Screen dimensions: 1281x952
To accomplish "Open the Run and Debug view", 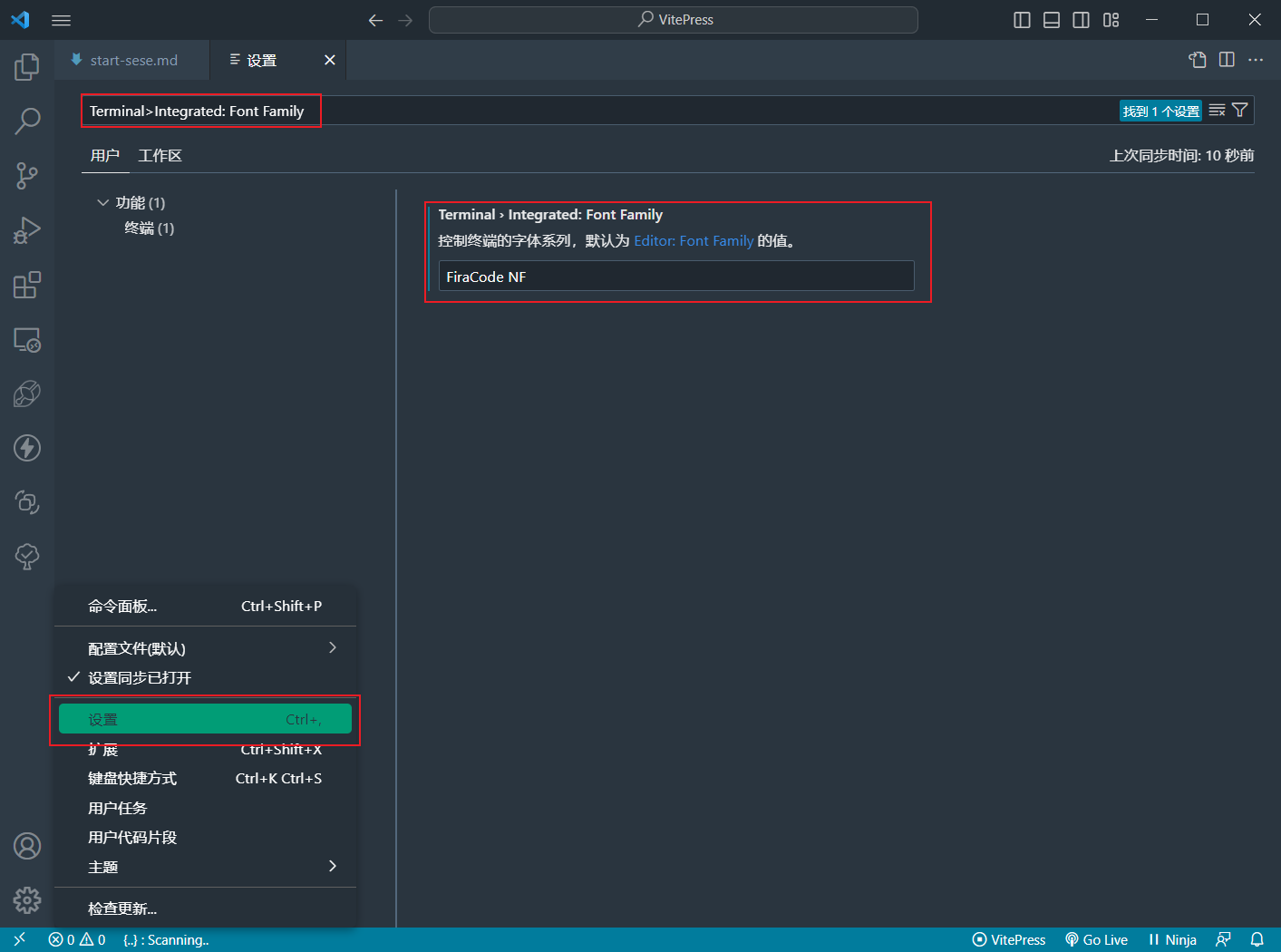I will pyautogui.click(x=27, y=230).
